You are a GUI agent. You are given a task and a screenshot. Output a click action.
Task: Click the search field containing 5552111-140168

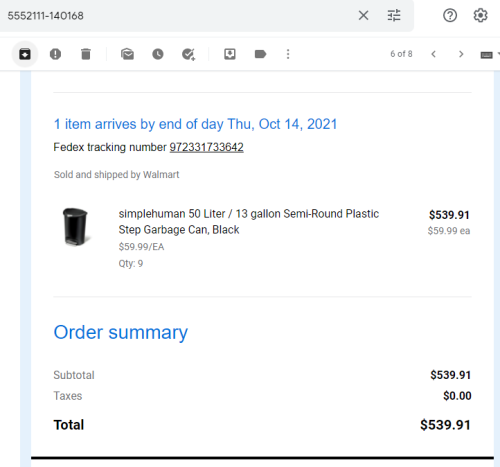180,16
